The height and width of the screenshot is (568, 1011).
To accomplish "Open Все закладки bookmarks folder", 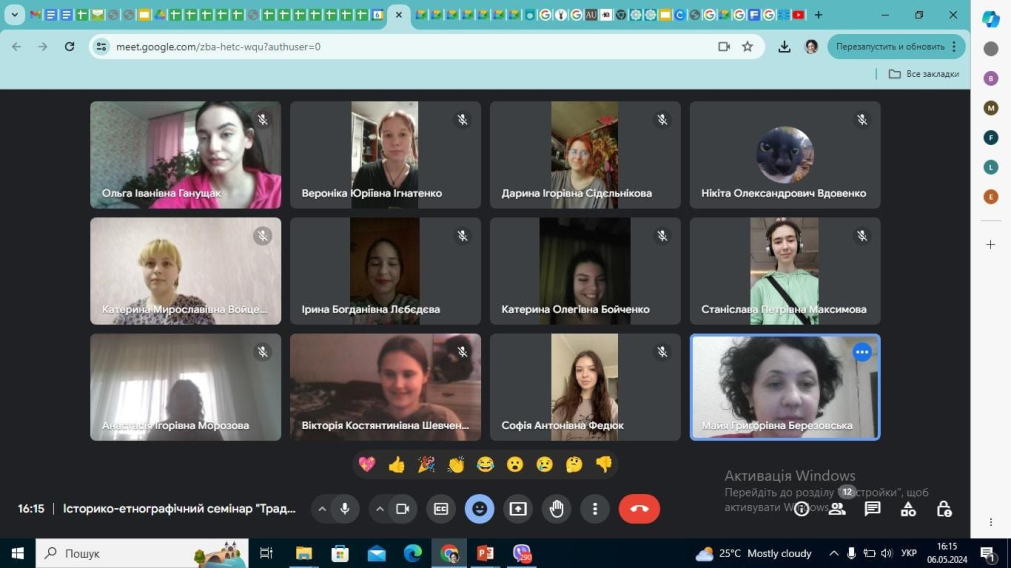I will (x=923, y=74).
